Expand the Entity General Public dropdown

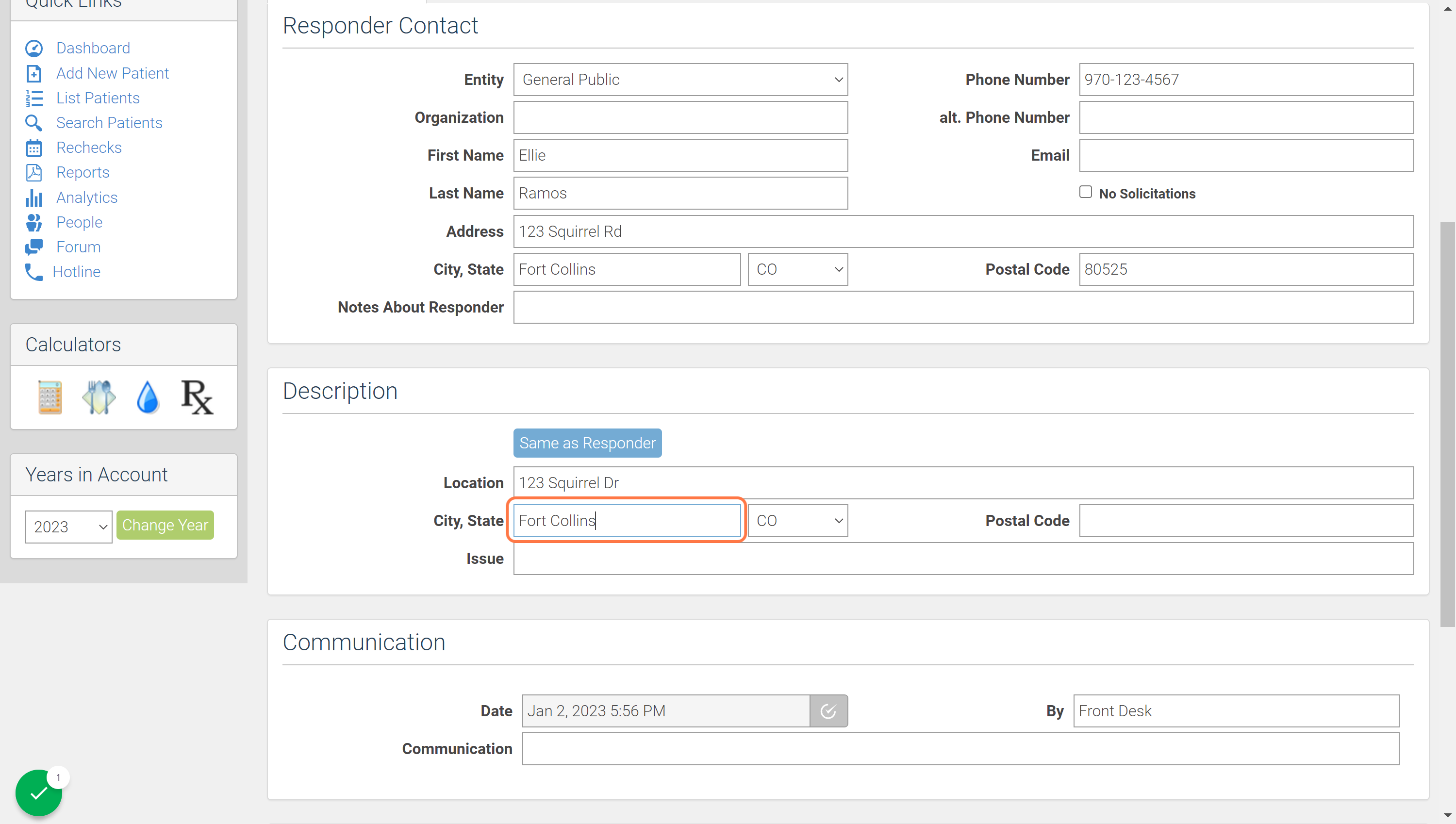680,80
